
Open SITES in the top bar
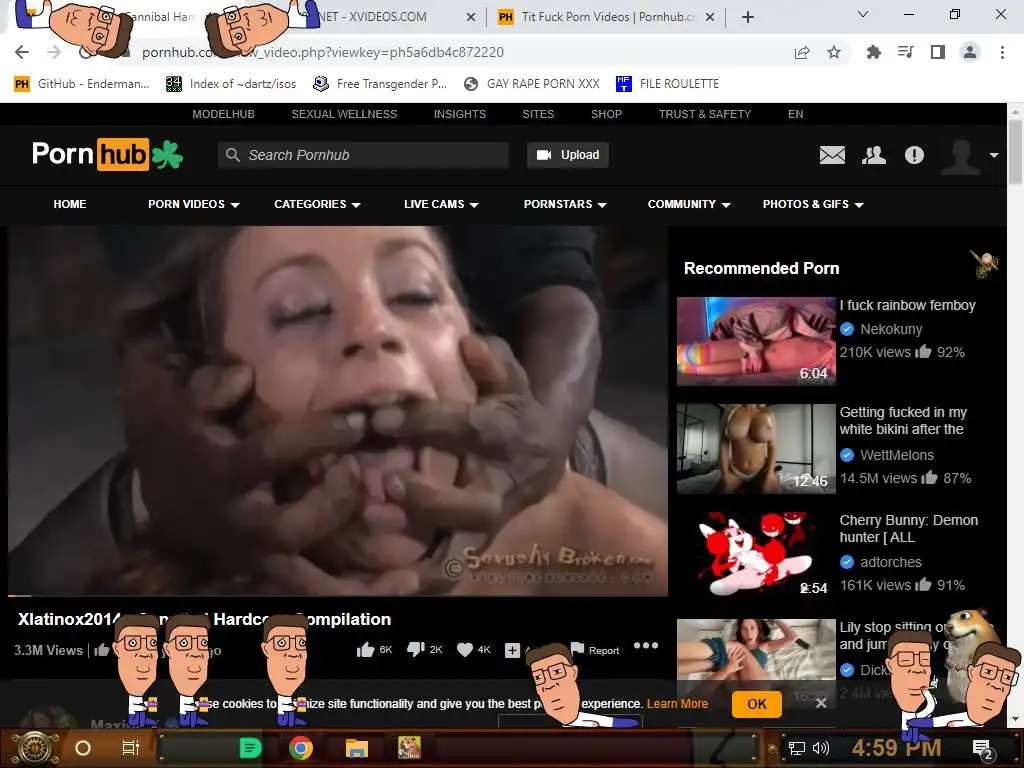[x=538, y=114]
